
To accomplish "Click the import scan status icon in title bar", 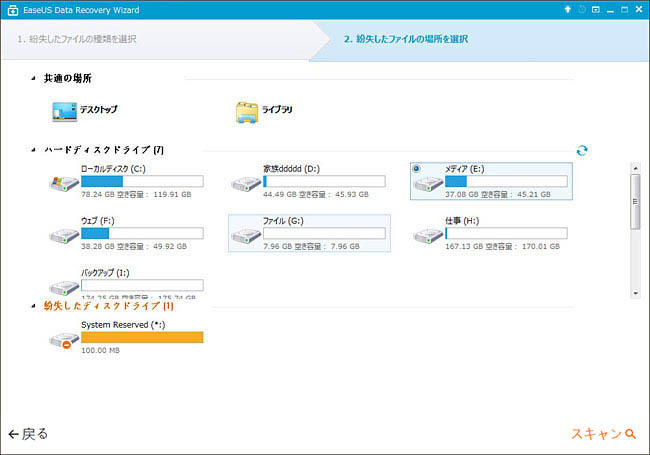I will 596,9.
